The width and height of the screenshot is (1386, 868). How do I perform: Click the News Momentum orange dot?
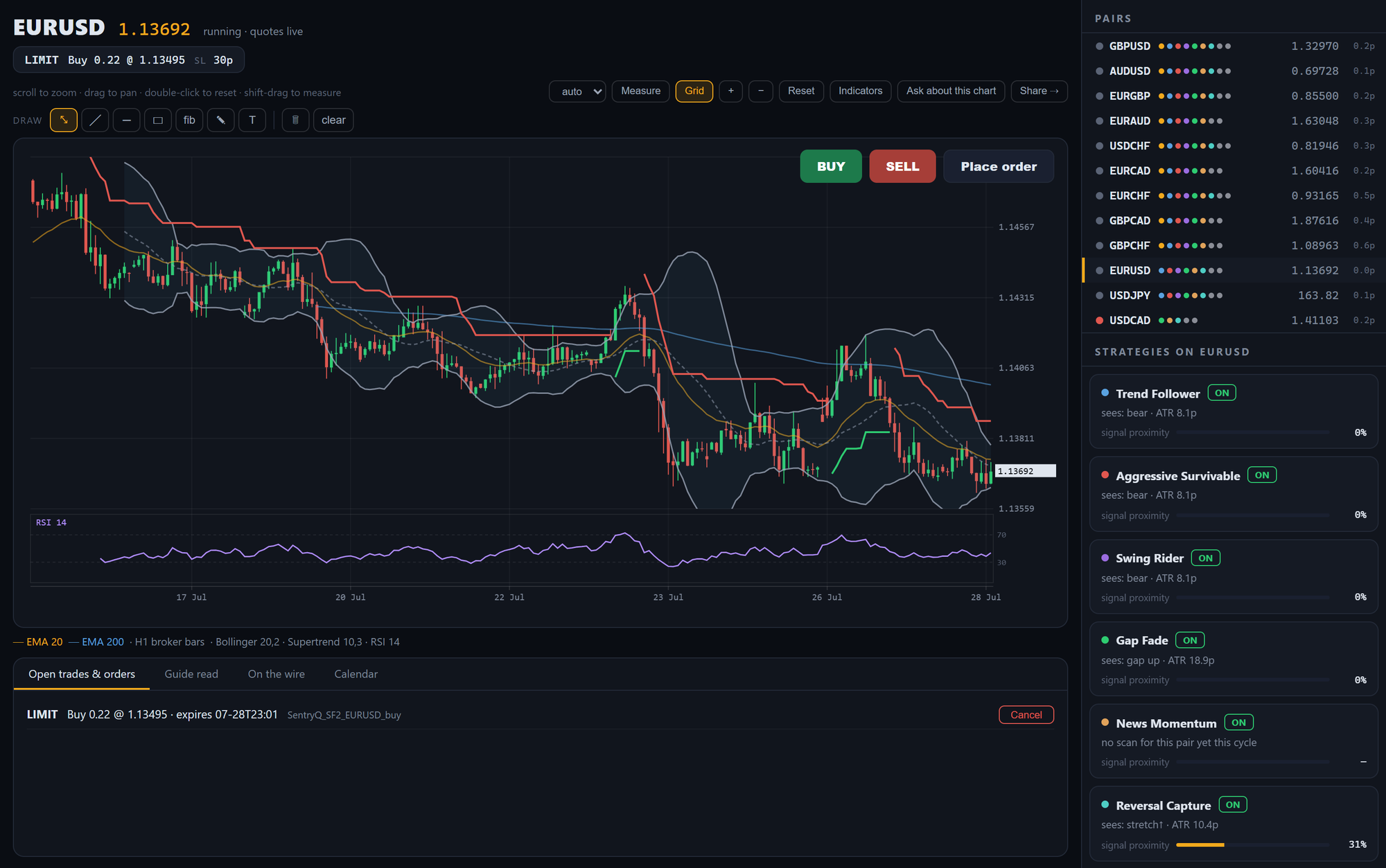[x=1105, y=723]
